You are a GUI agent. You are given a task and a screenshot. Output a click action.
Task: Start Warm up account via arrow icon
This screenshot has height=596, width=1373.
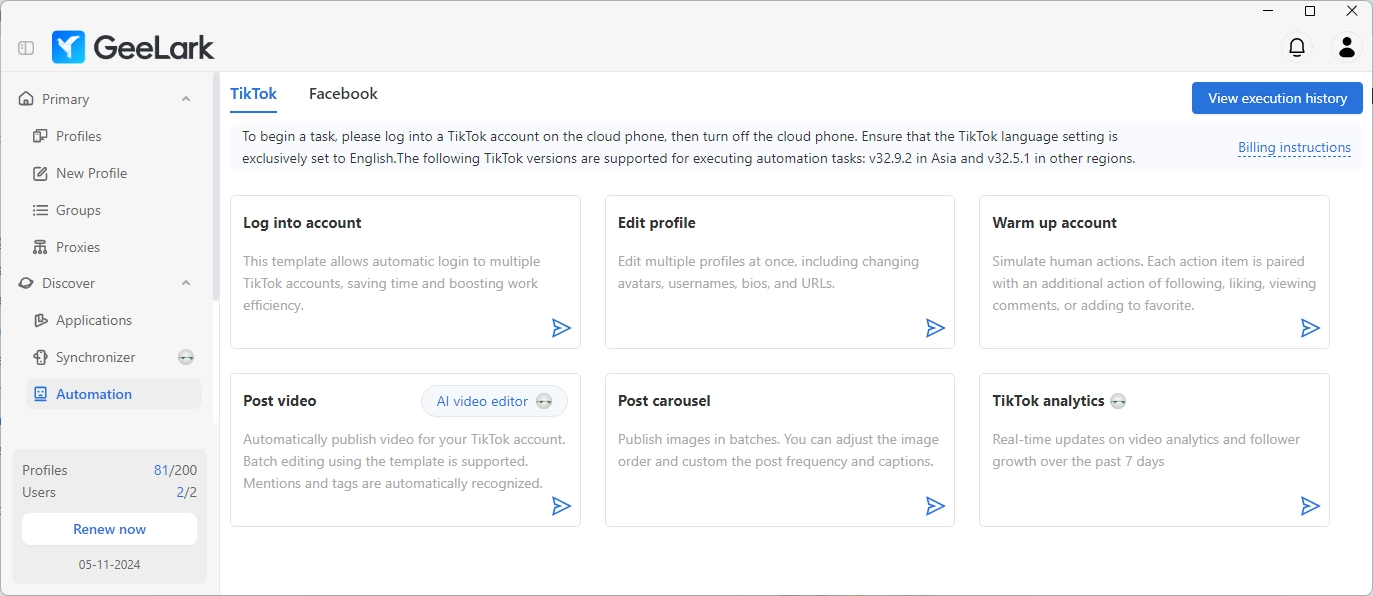(x=1310, y=328)
